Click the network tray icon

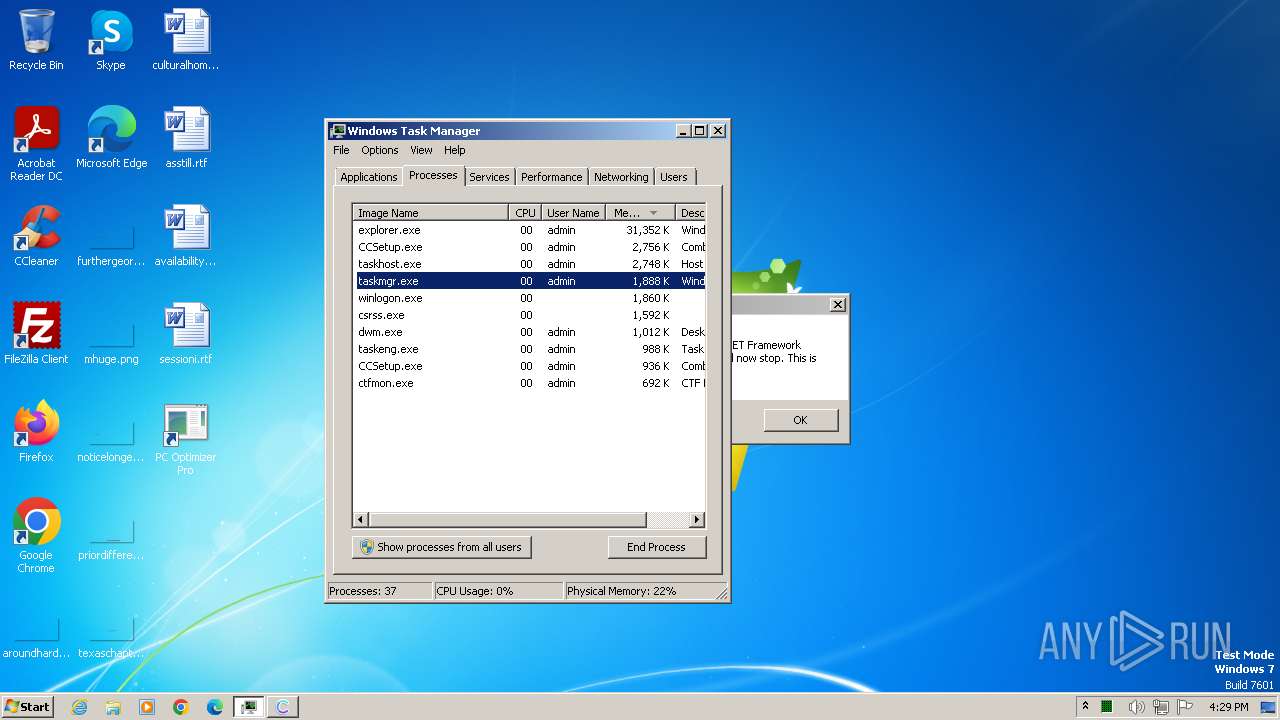[x=1161, y=707]
